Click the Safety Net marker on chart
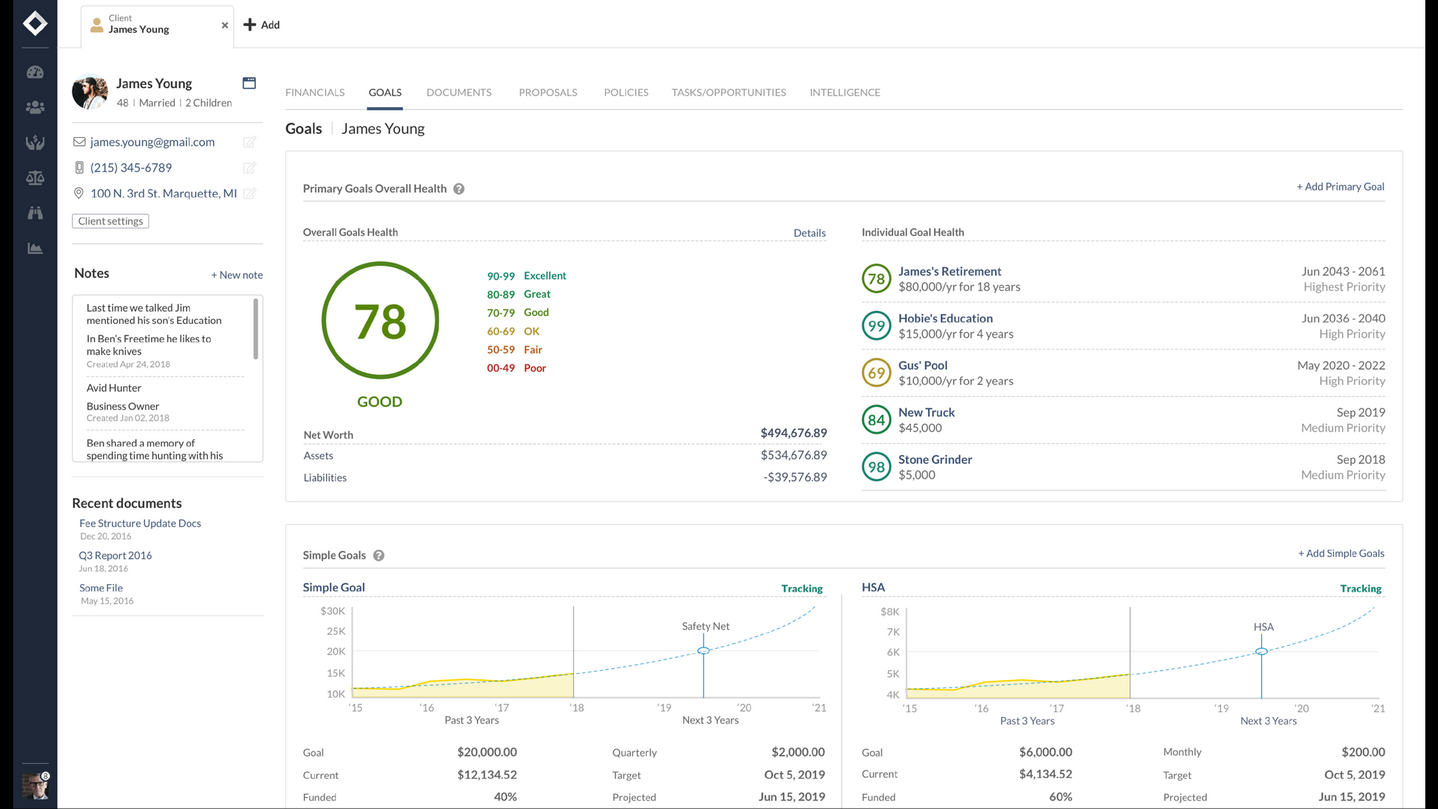1438x809 pixels. [x=704, y=650]
